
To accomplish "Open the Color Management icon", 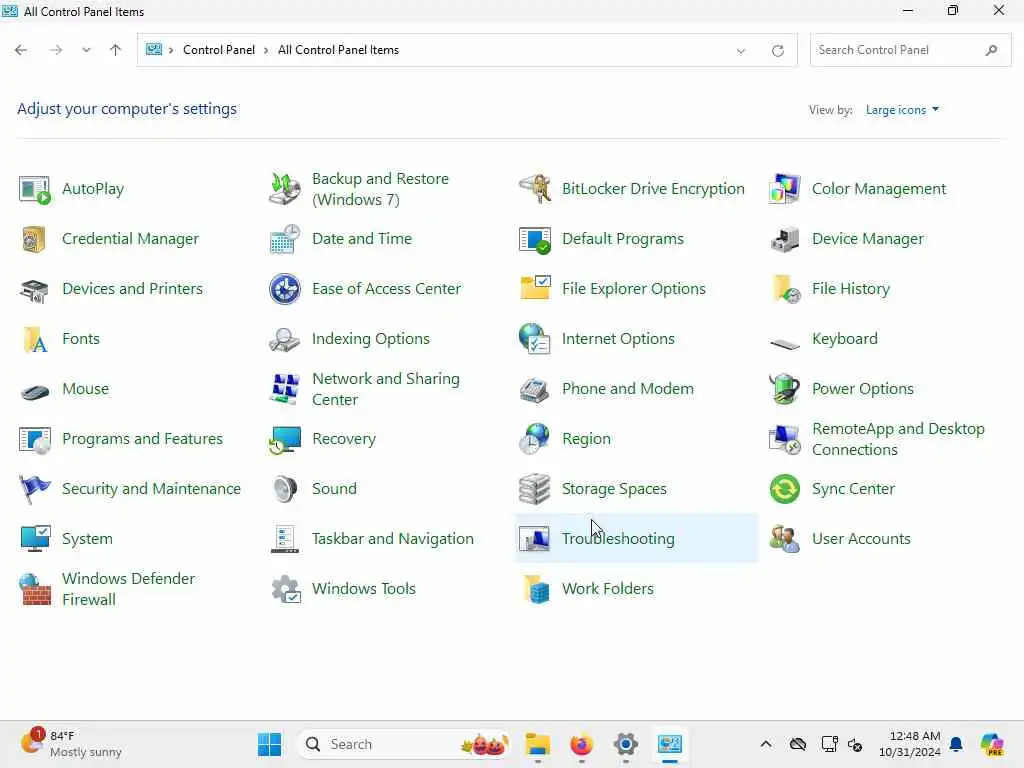I will pyautogui.click(x=785, y=189).
